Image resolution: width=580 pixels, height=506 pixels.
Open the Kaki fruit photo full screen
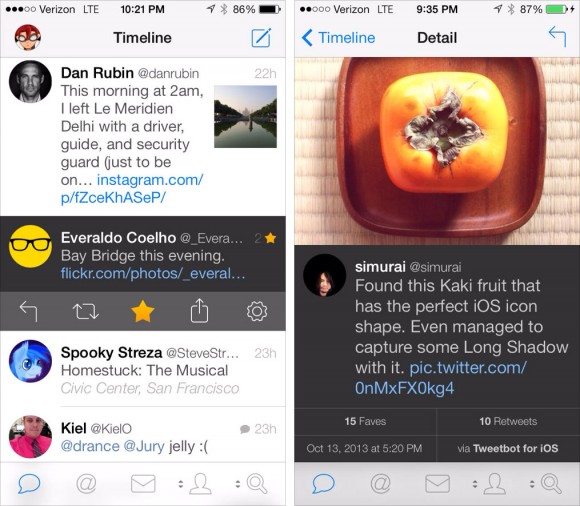pos(437,151)
